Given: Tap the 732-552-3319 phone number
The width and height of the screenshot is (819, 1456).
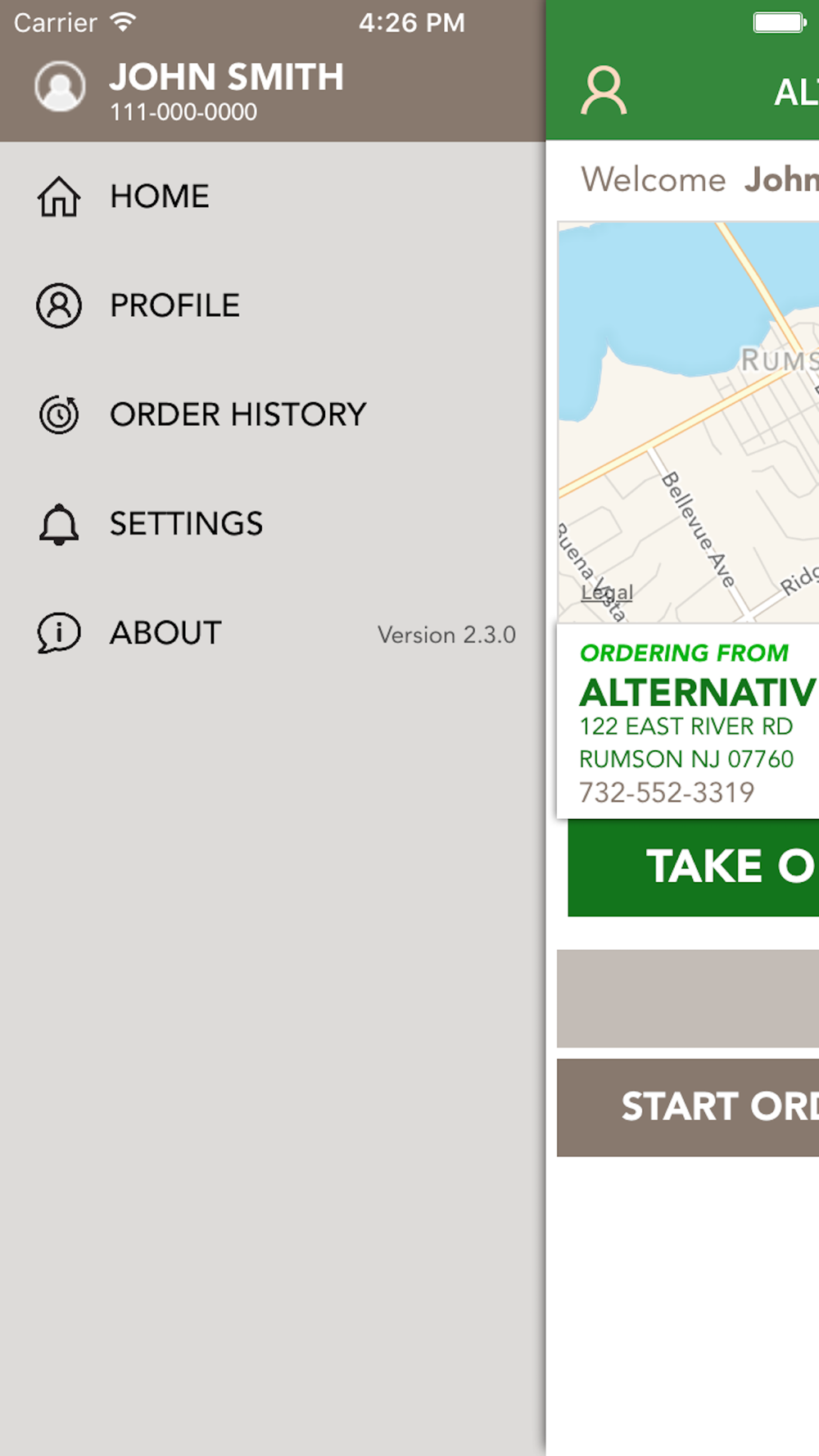Looking at the screenshot, I should pyautogui.click(x=667, y=793).
